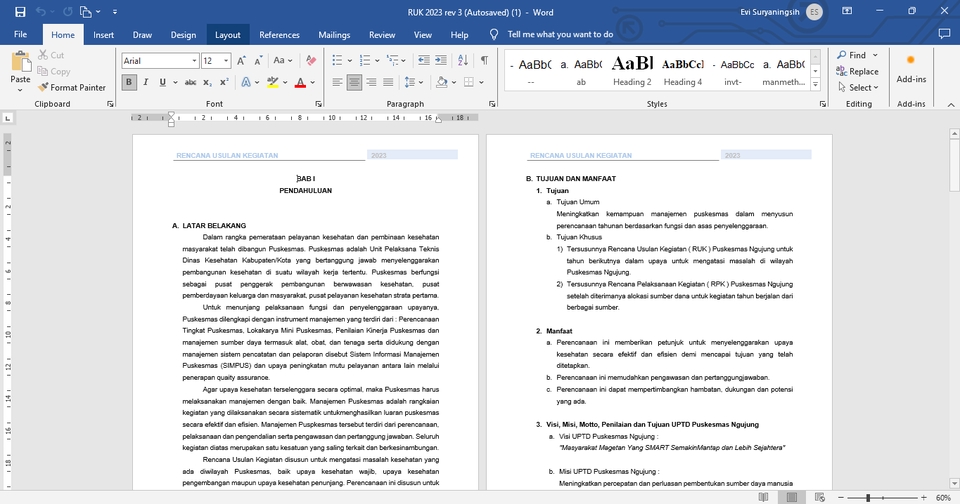
Task: Apply the invt- style
Action: click(x=733, y=70)
